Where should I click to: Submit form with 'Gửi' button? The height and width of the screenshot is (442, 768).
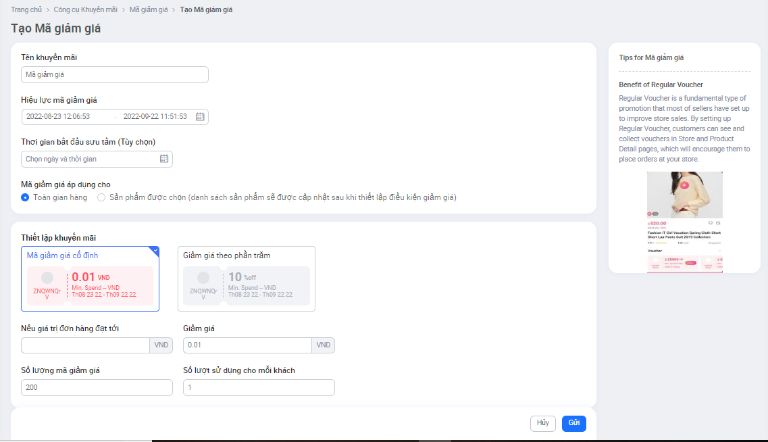[574, 423]
